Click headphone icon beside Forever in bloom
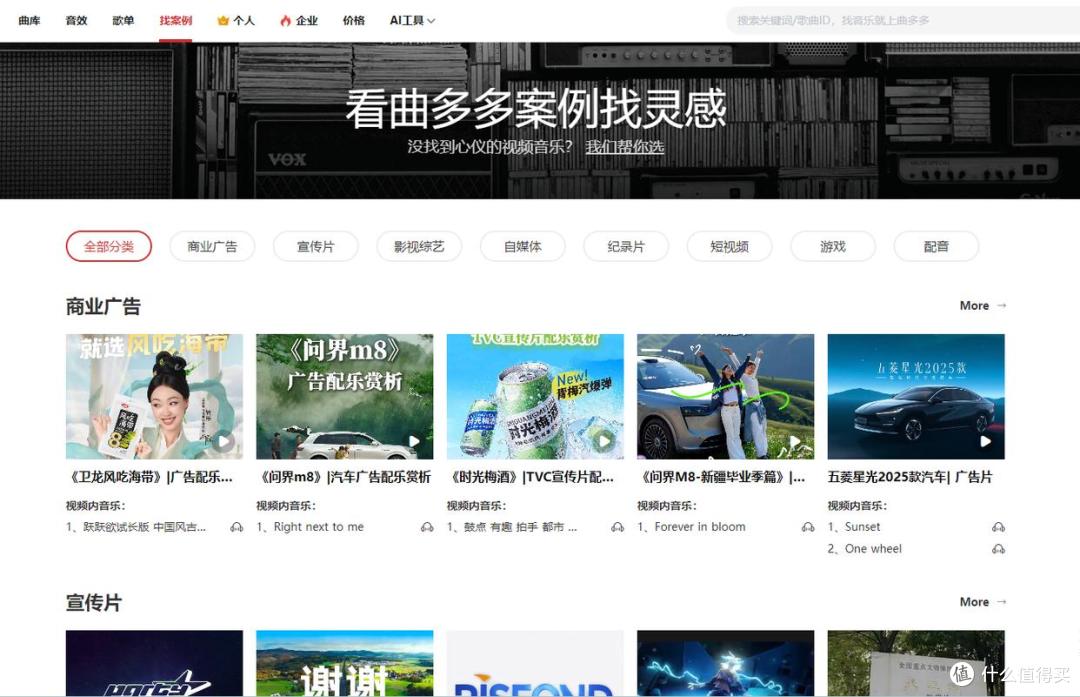 point(808,527)
